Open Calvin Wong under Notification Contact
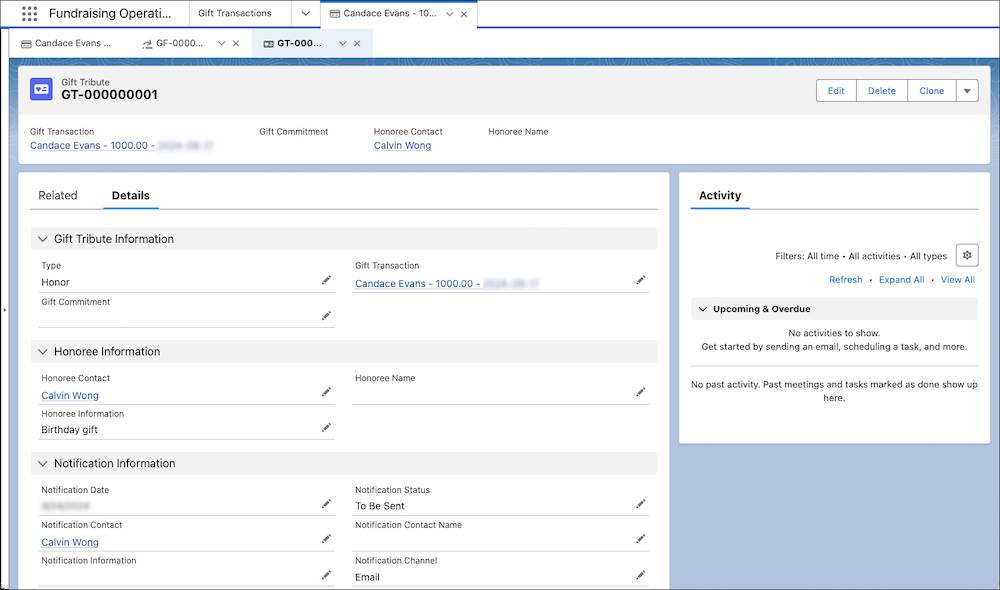 [70, 542]
